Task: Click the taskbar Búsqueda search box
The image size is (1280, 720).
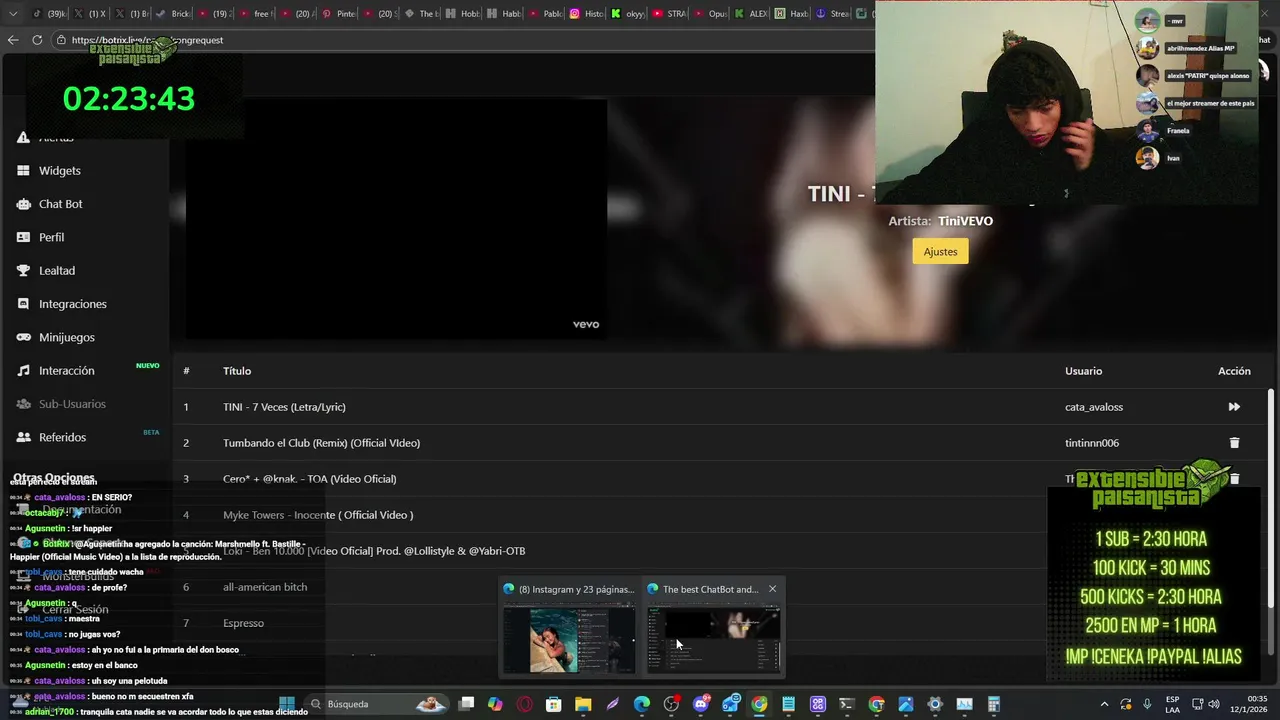Action: click(378, 704)
